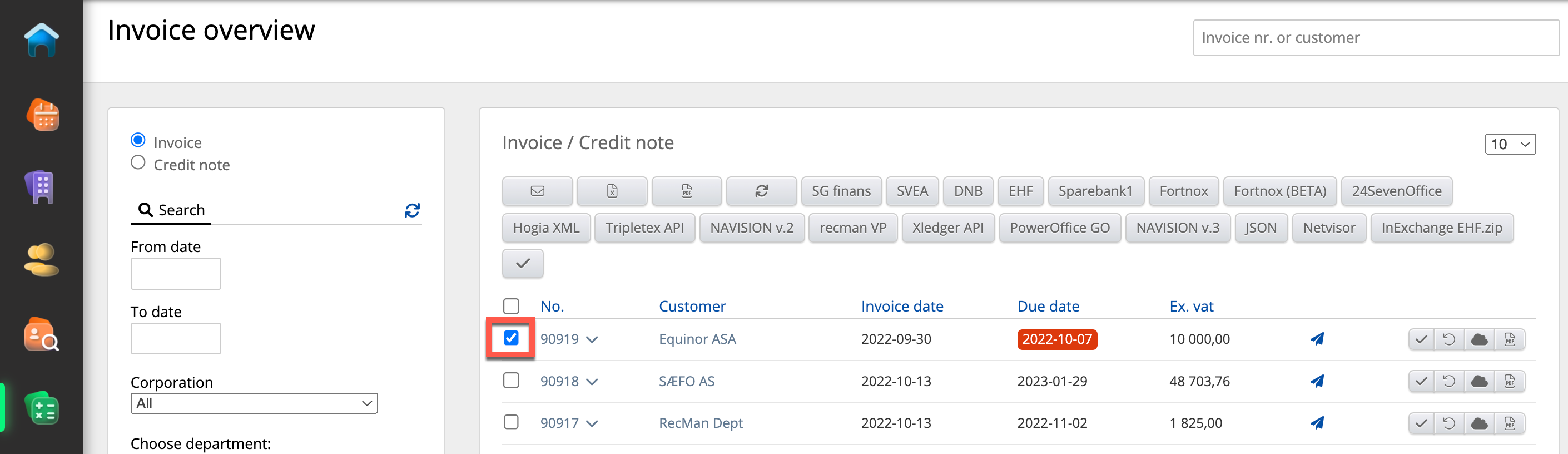Image resolution: width=1568 pixels, height=454 pixels.
Task: Click the send paper plane for invoice 90919
Action: pos(1317,339)
